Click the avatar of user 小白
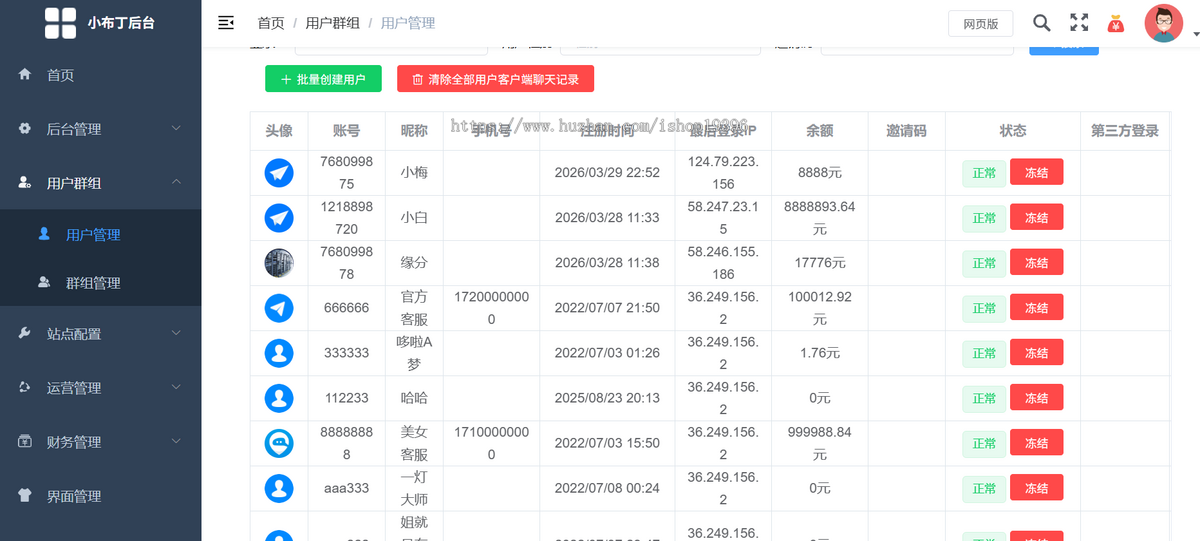 click(x=279, y=218)
